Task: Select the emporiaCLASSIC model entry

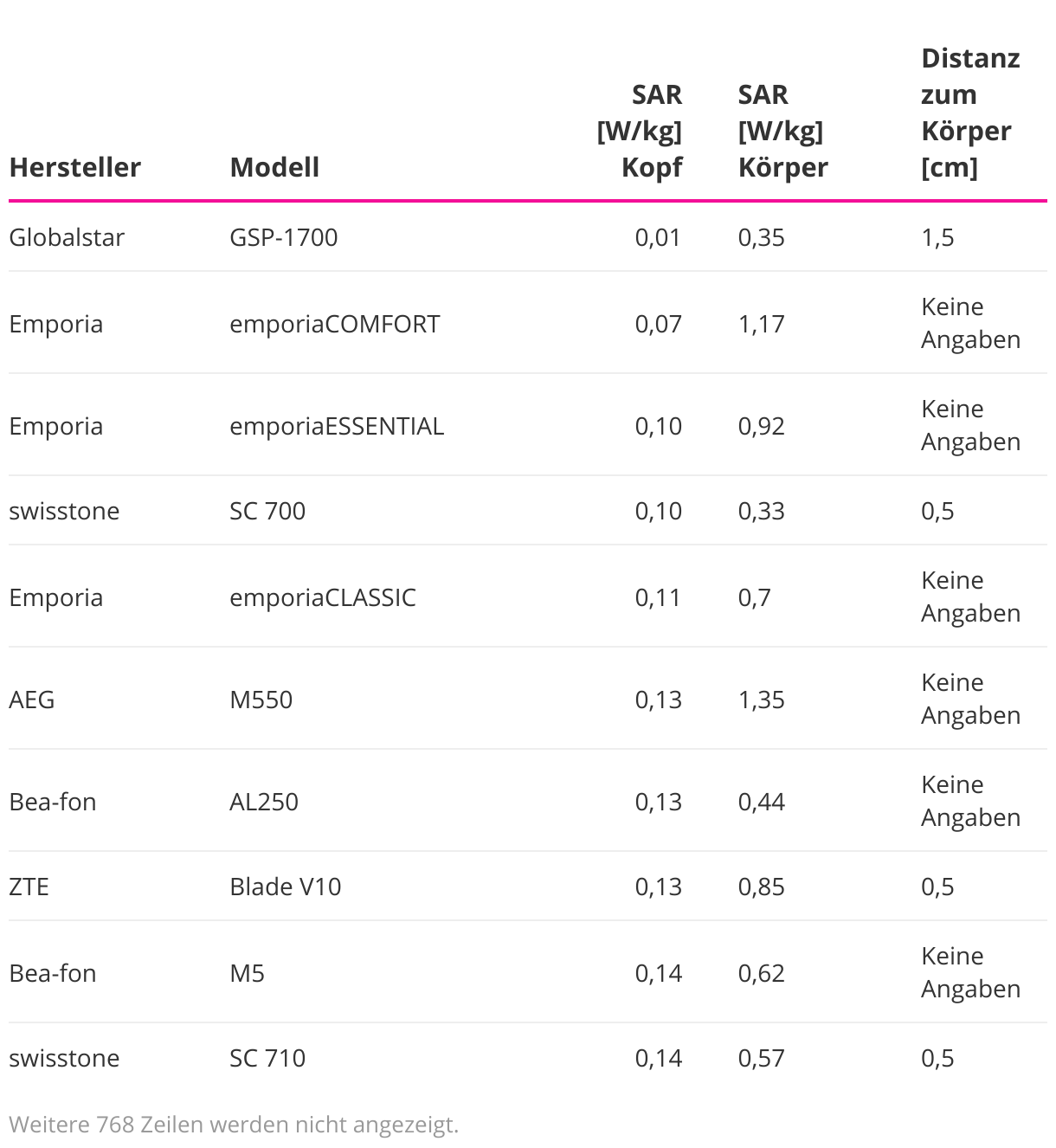Action: pos(322,597)
